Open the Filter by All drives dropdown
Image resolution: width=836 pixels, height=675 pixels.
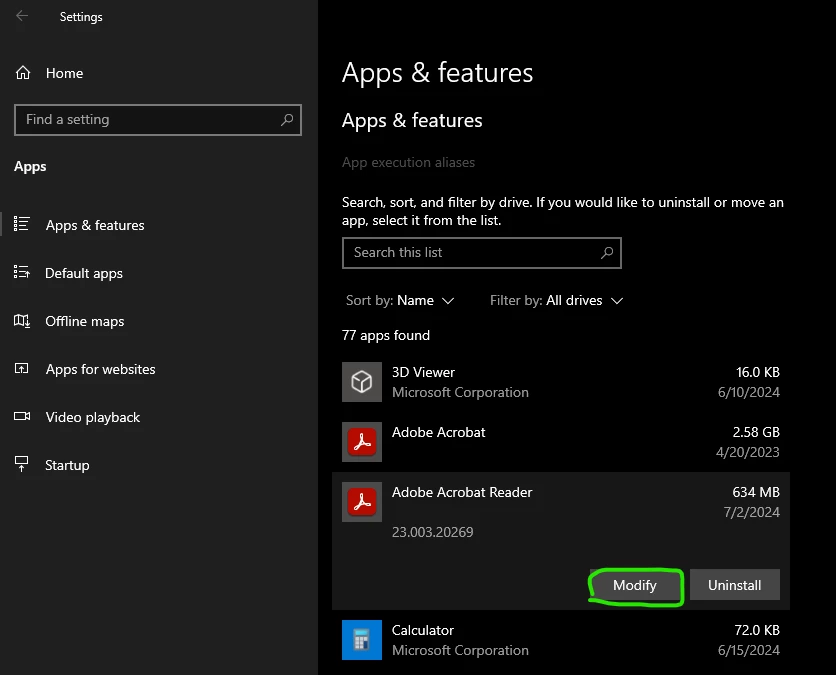coord(556,300)
